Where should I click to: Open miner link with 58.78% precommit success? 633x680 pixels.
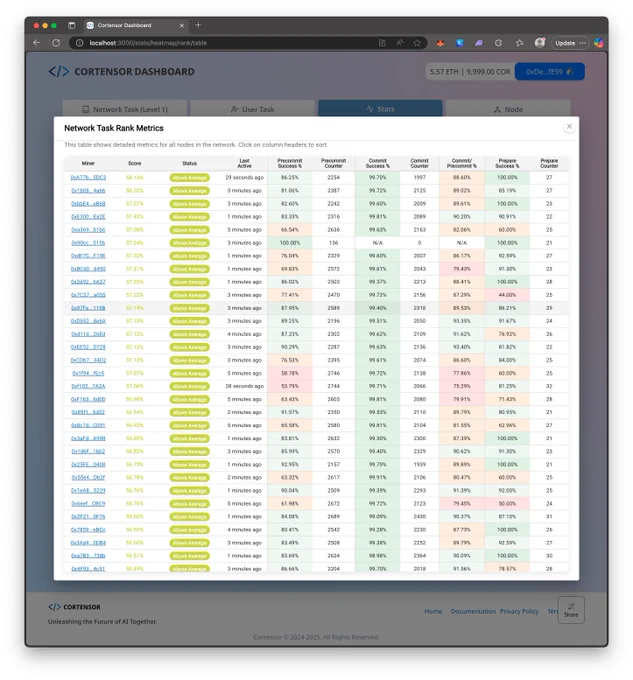88,373
